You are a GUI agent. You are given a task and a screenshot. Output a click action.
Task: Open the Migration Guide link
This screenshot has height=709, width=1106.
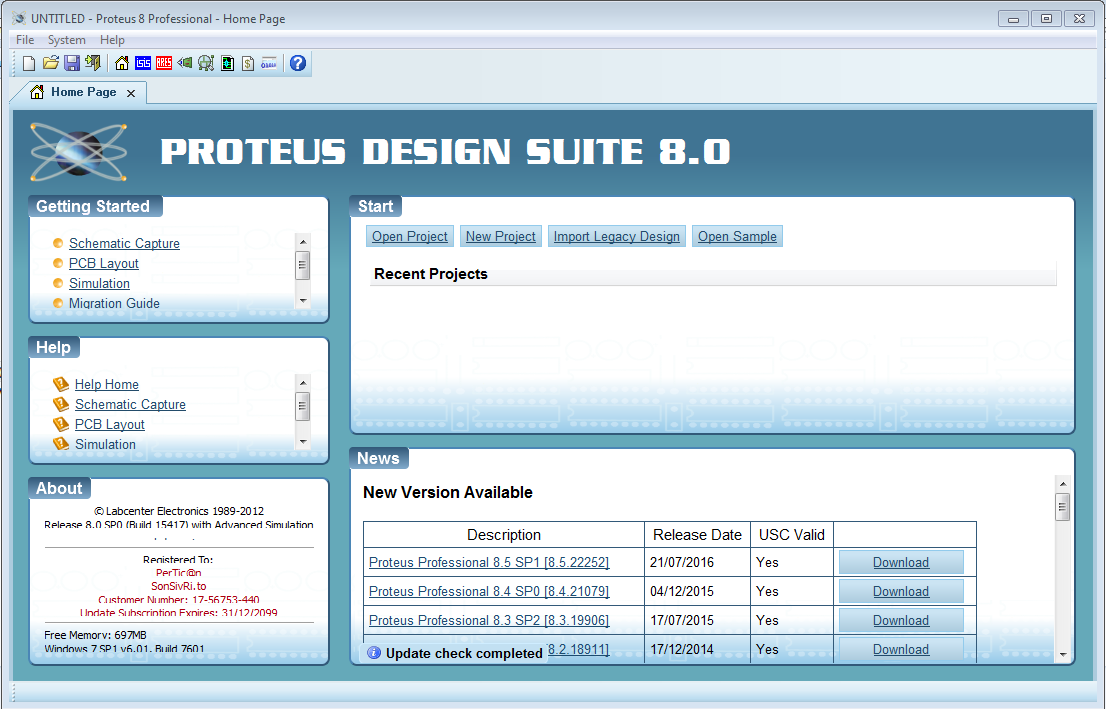point(114,303)
